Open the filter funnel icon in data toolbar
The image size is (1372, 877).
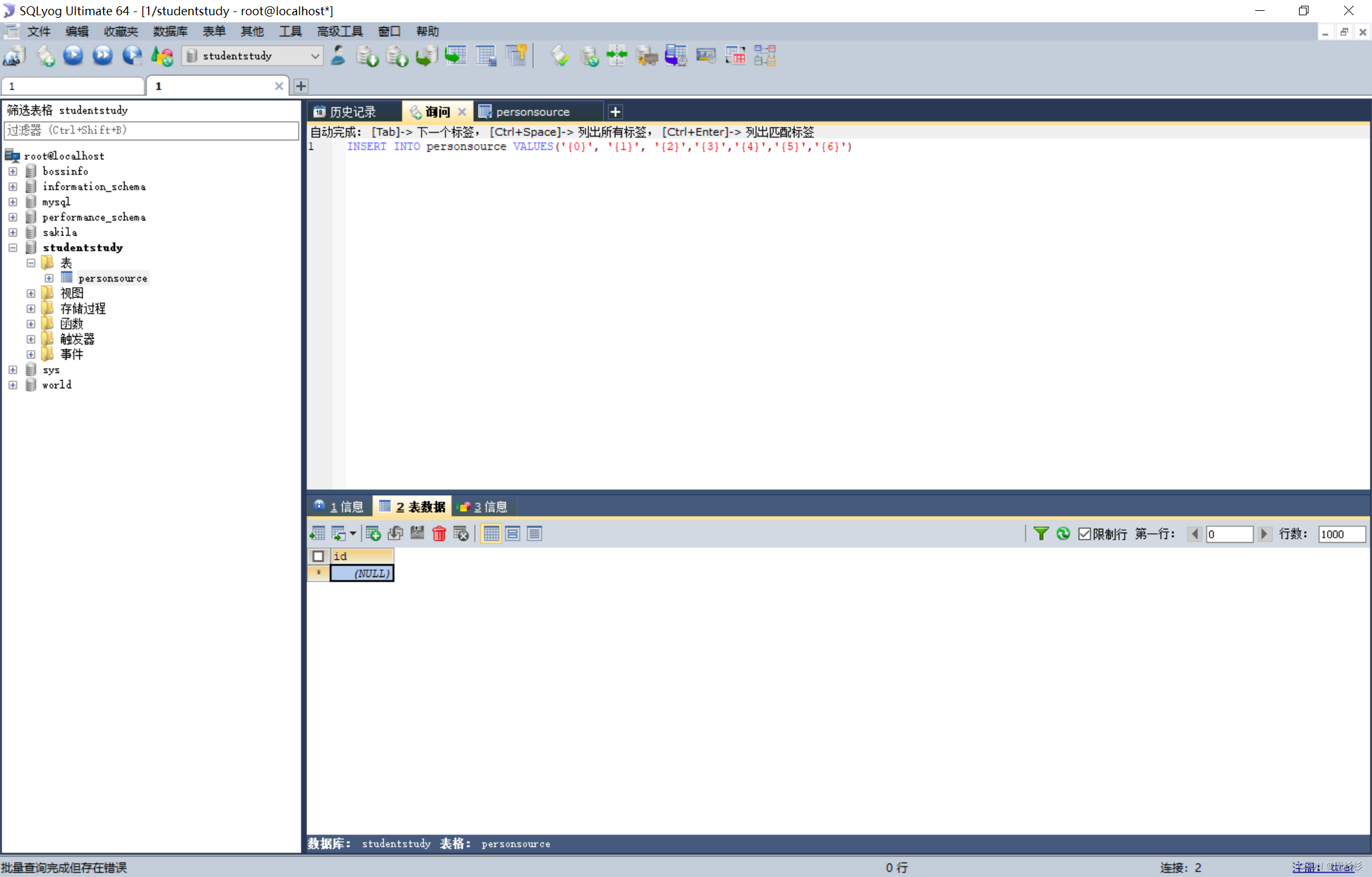(x=1041, y=534)
